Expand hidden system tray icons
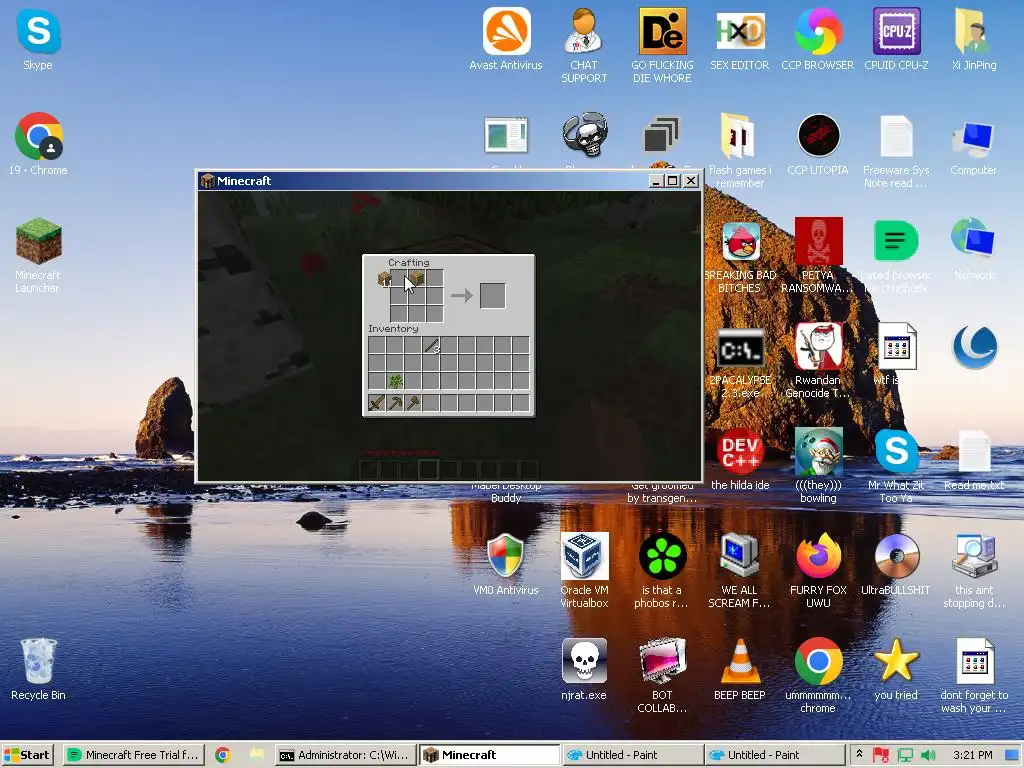 click(859, 754)
